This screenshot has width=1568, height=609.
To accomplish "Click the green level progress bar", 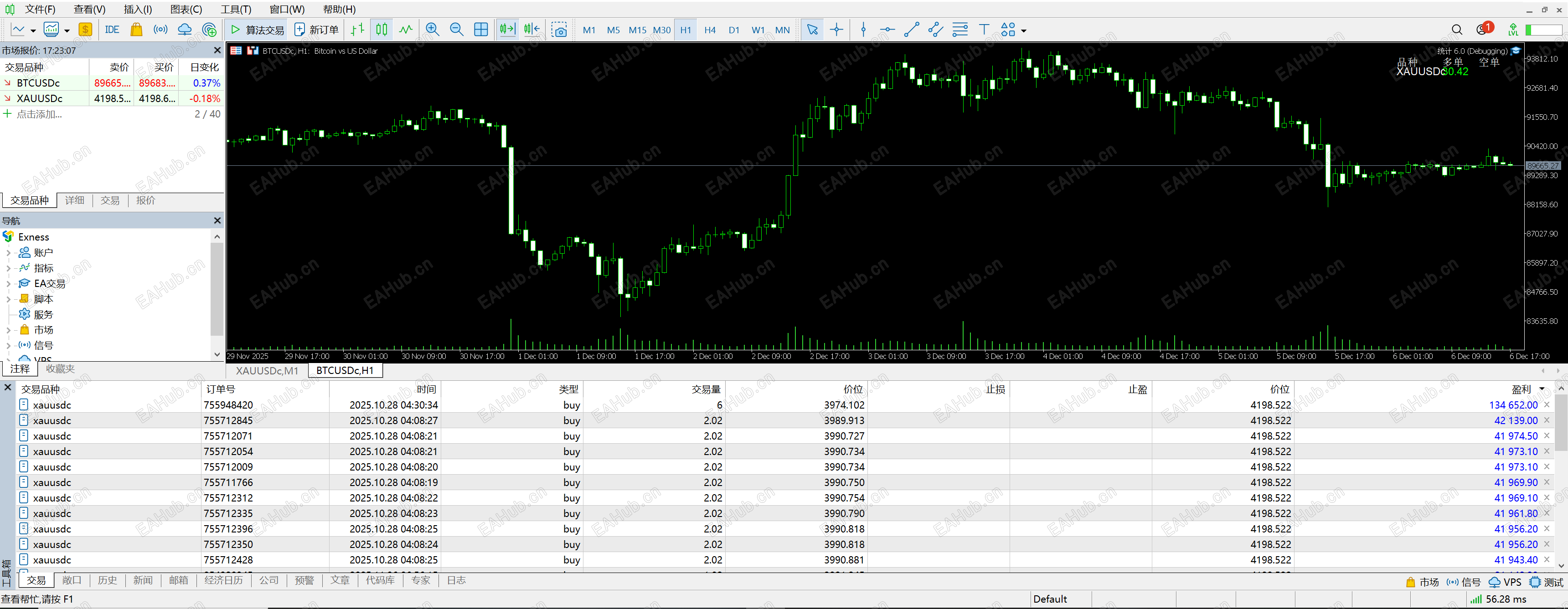I will [x=1543, y=30].
